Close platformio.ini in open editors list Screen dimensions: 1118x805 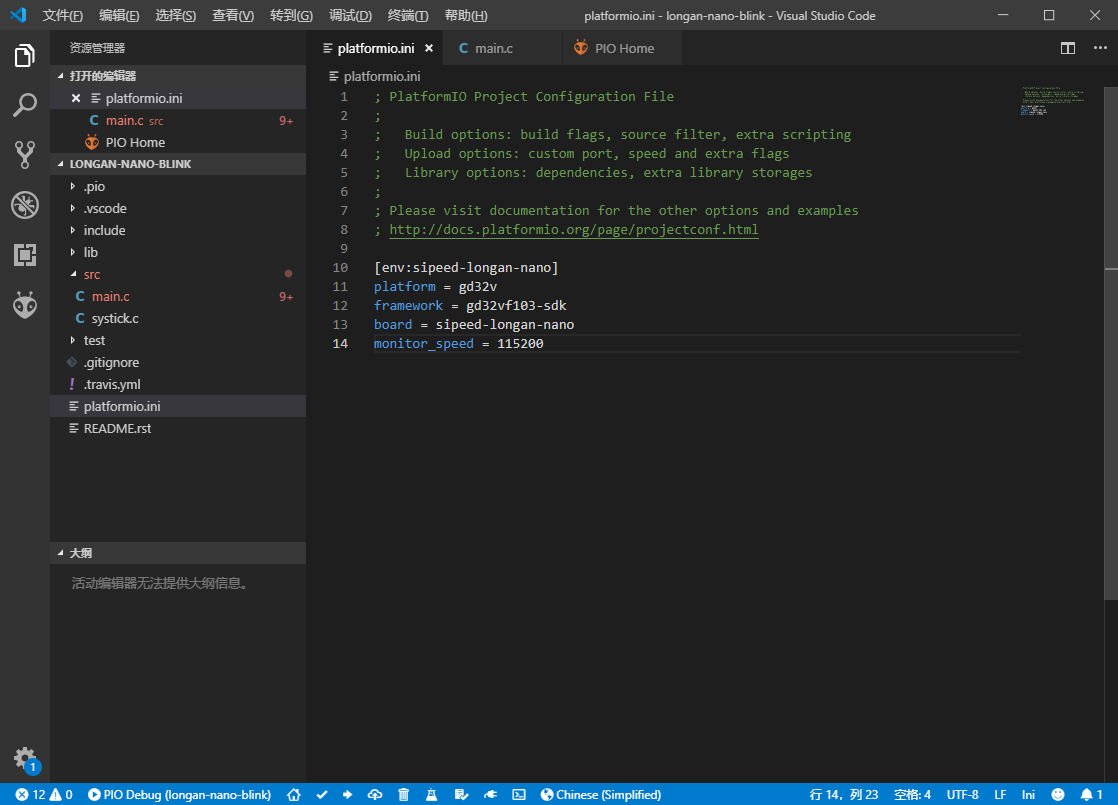point(76,98)
